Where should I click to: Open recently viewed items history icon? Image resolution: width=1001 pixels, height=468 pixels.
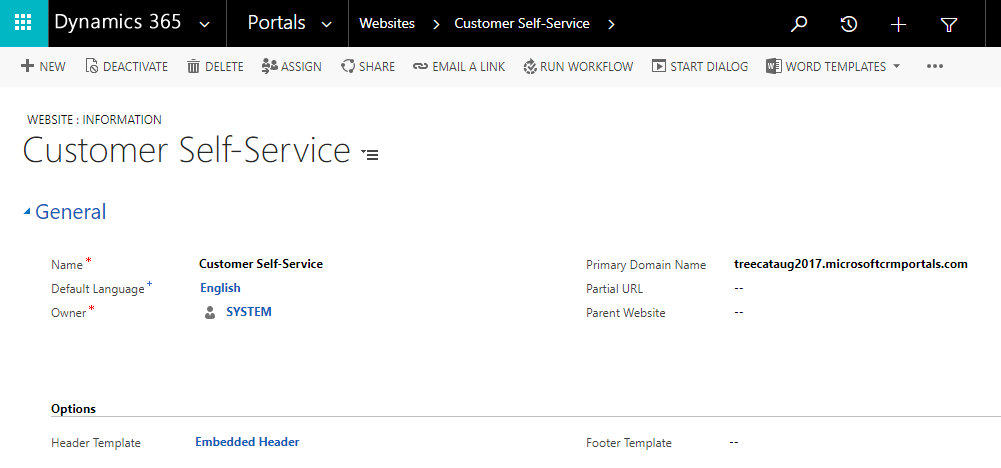tap(848, 24)
